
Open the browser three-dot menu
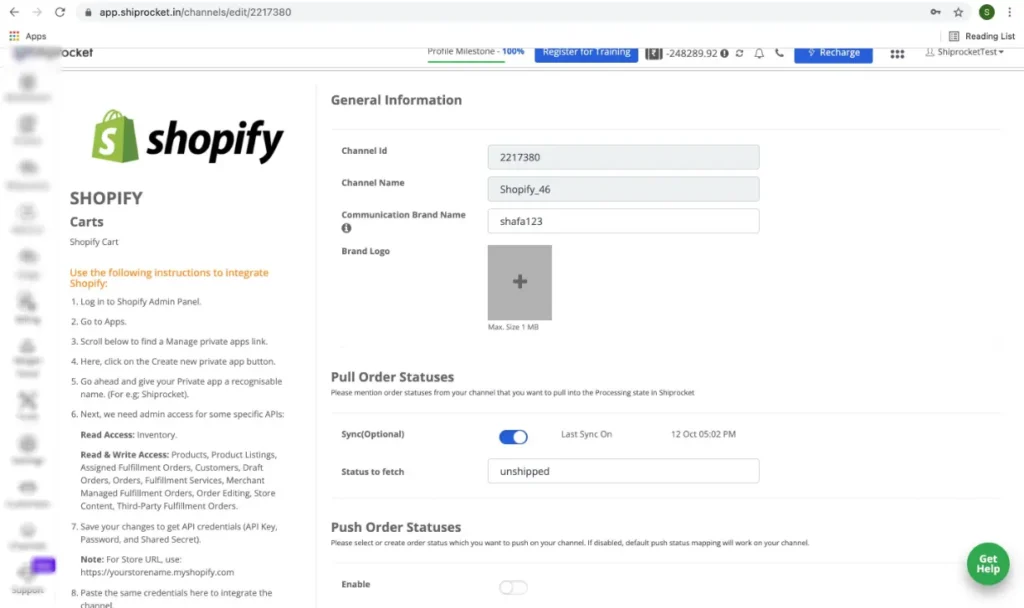pos(1009,12)
